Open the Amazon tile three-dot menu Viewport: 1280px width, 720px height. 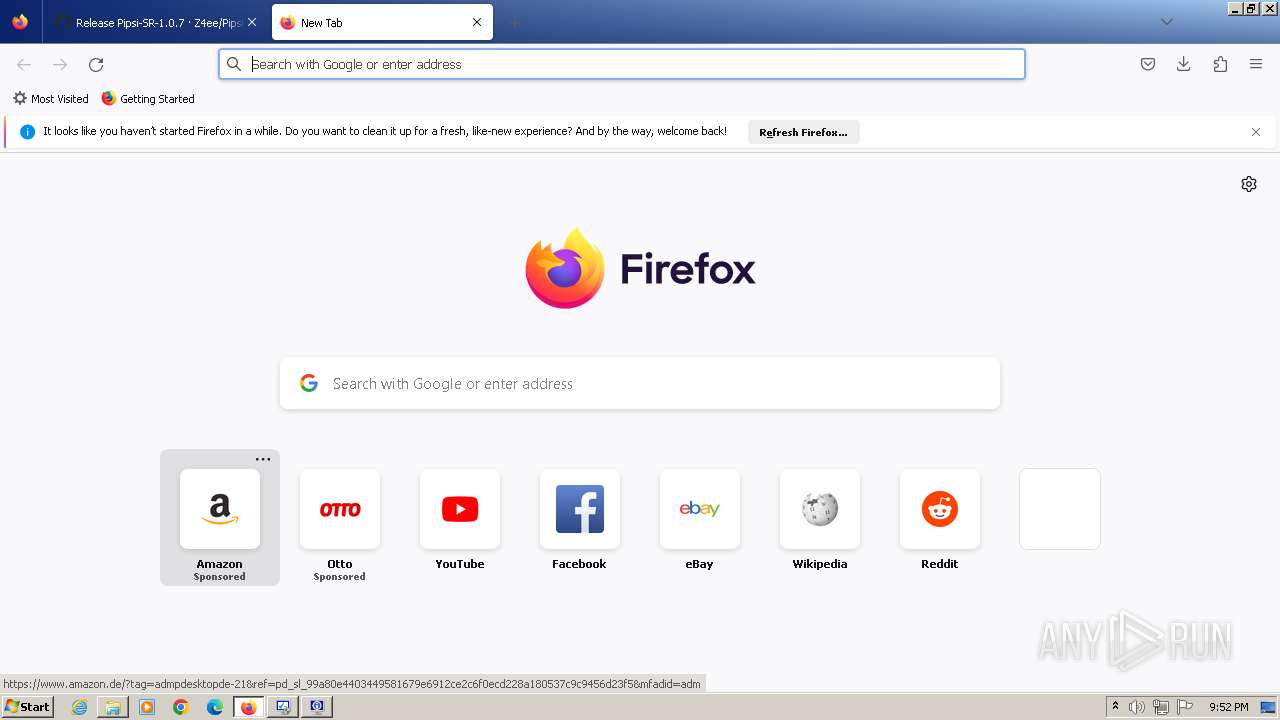click(x=263, y=460)
